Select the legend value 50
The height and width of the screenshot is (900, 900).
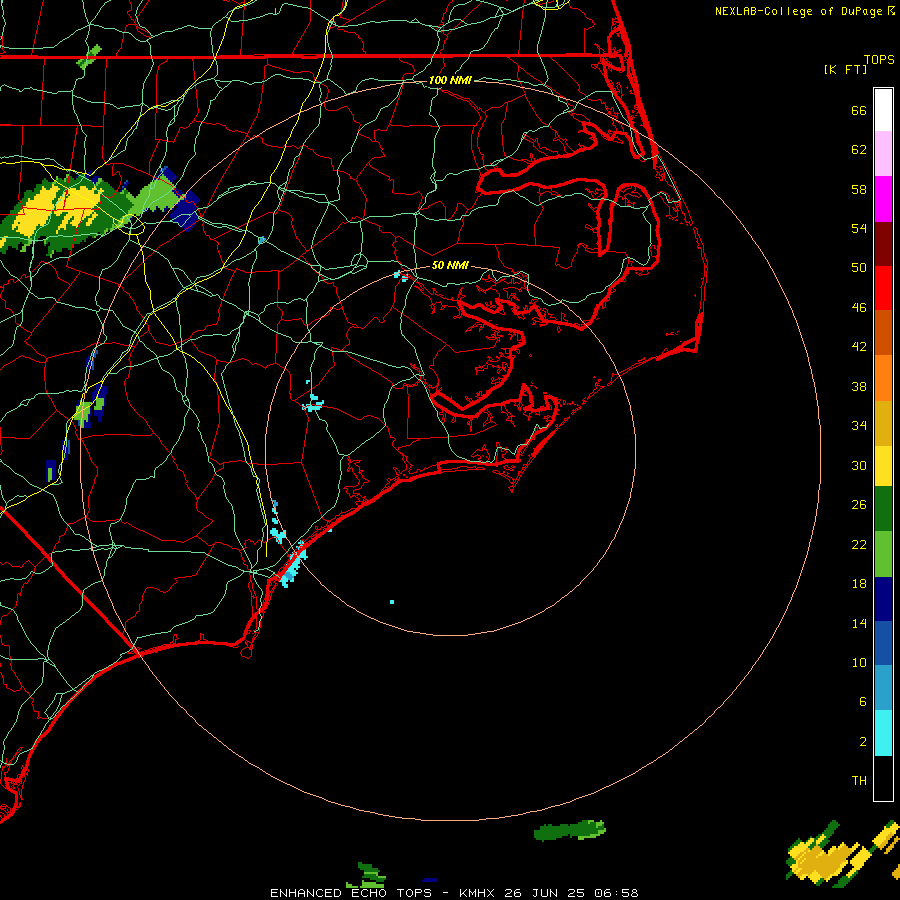(859, 268)
